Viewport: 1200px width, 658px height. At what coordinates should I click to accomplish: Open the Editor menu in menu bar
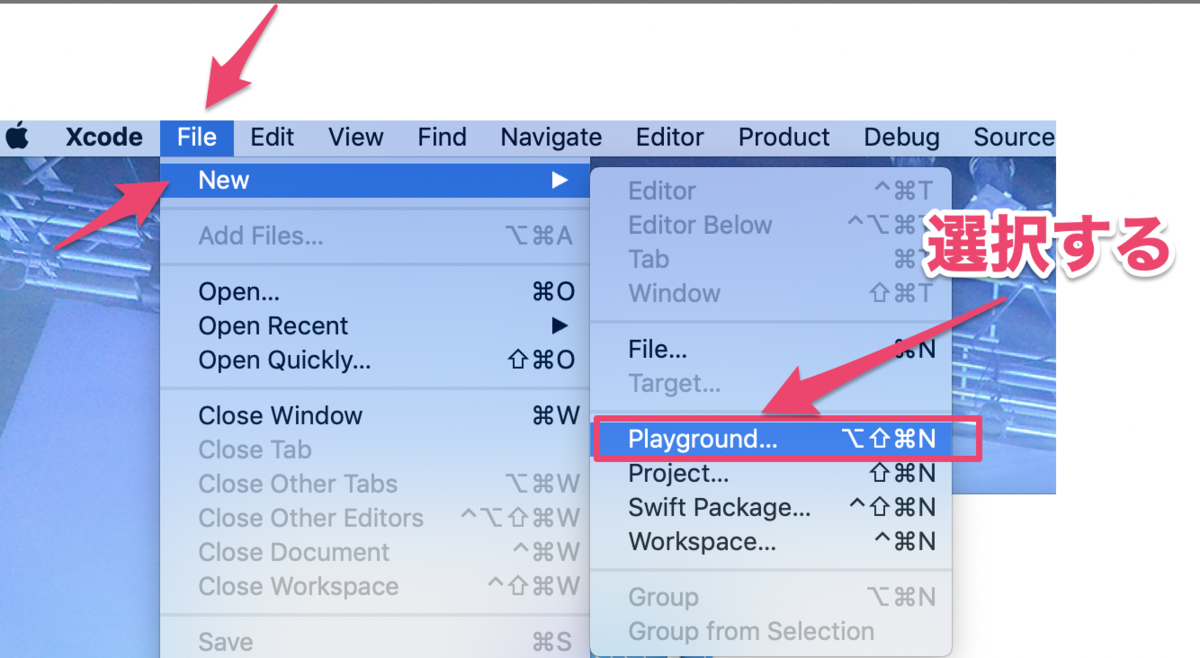670,137
